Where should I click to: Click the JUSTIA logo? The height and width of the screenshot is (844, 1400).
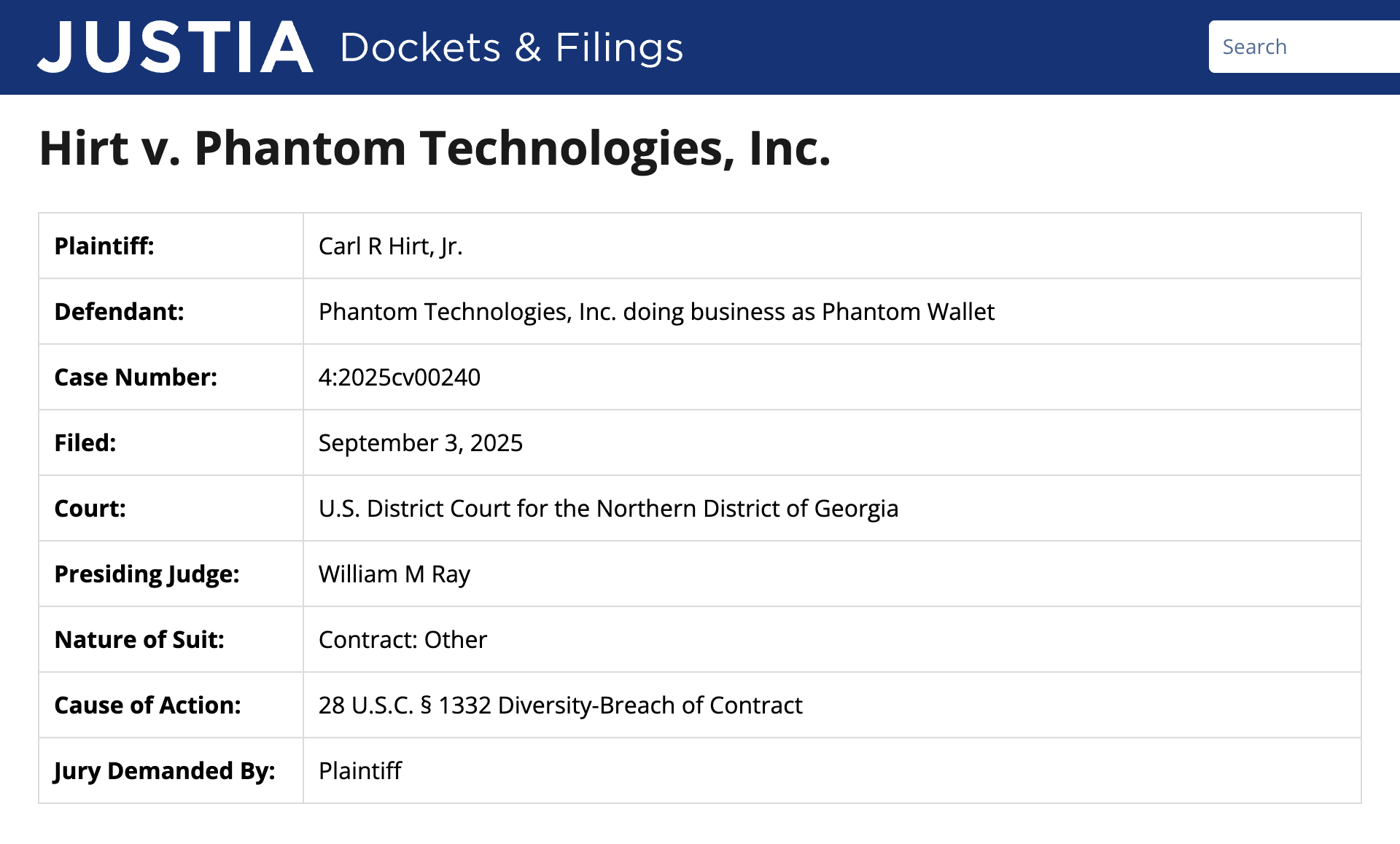coord(175,47)
